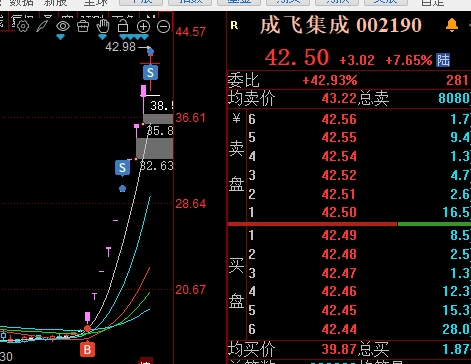Select the drawing pen tool
Viewport: 471px width, 364px height.
[x=43, y=25]
